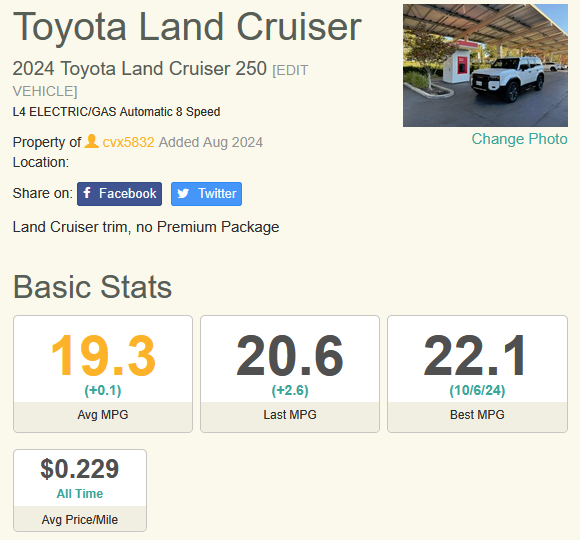
Task: Click the Facebook f logo icon
Action: (x=87, y=193)
